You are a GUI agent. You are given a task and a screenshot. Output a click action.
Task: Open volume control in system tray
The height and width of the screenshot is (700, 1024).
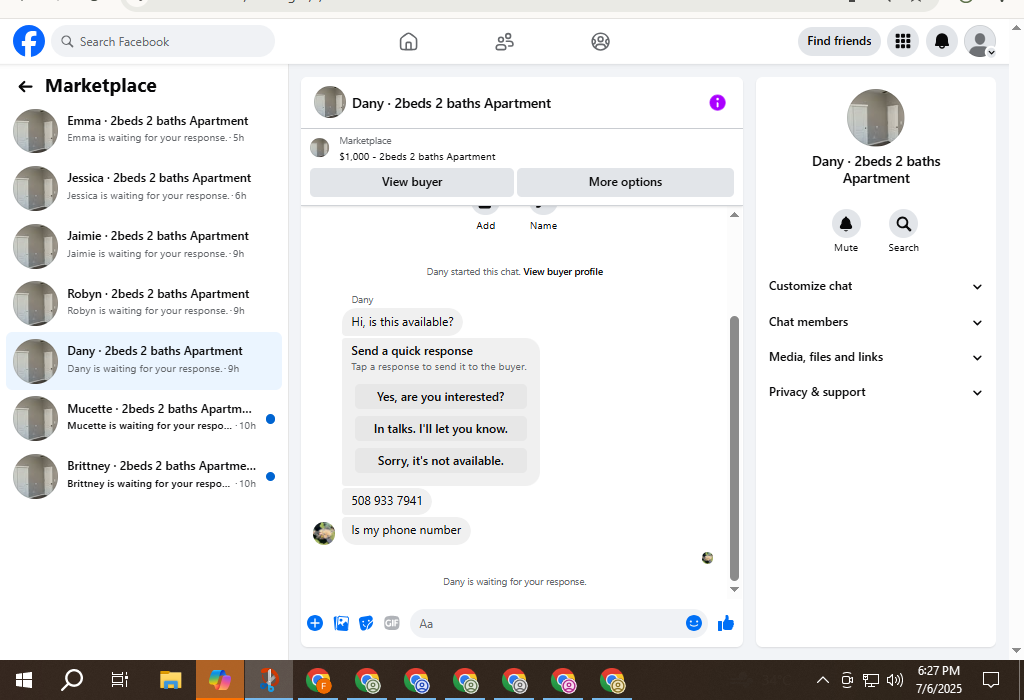click(x=895, y=680)
